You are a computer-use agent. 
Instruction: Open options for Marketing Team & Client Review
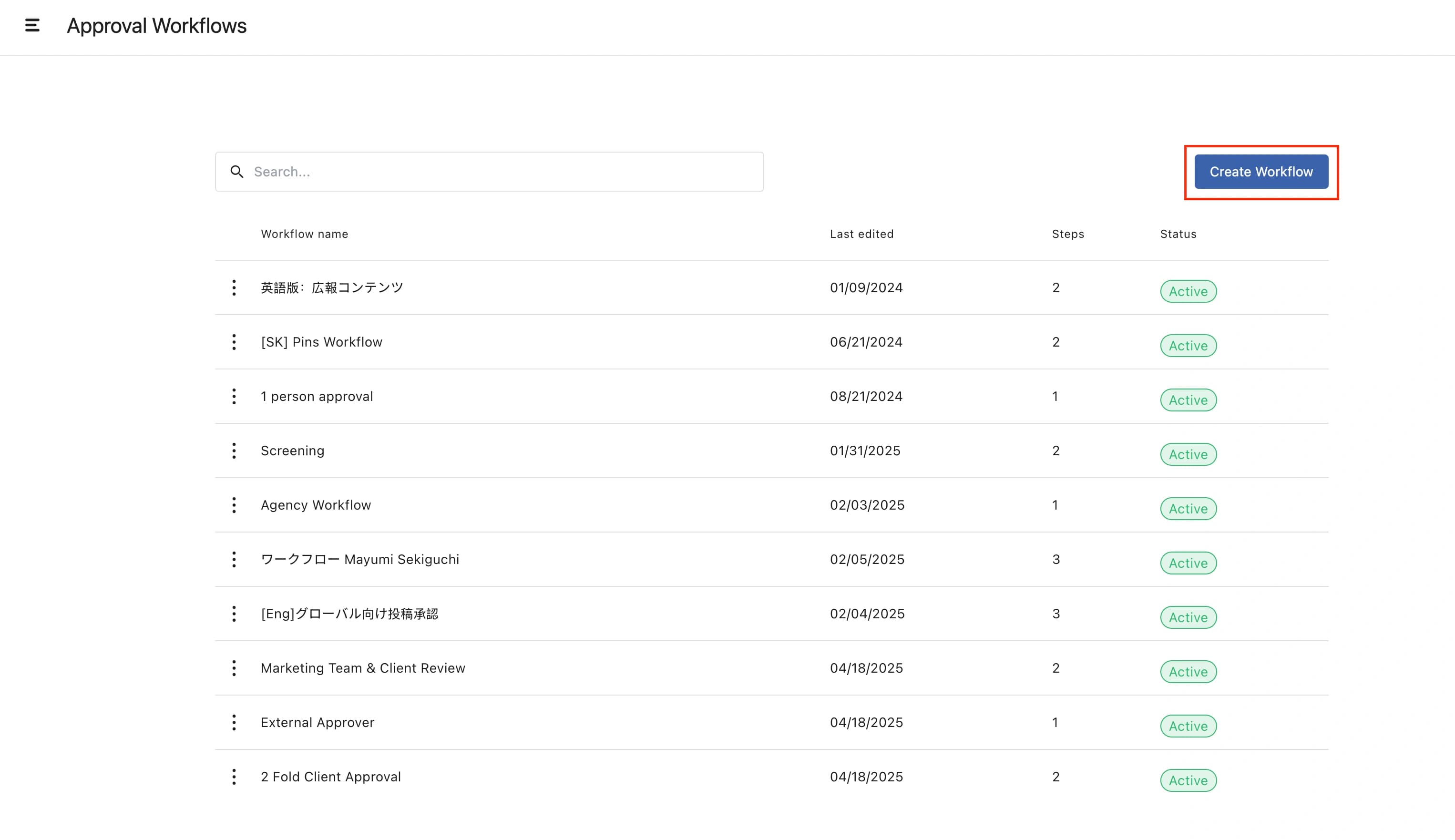click(x=234, y=668)
